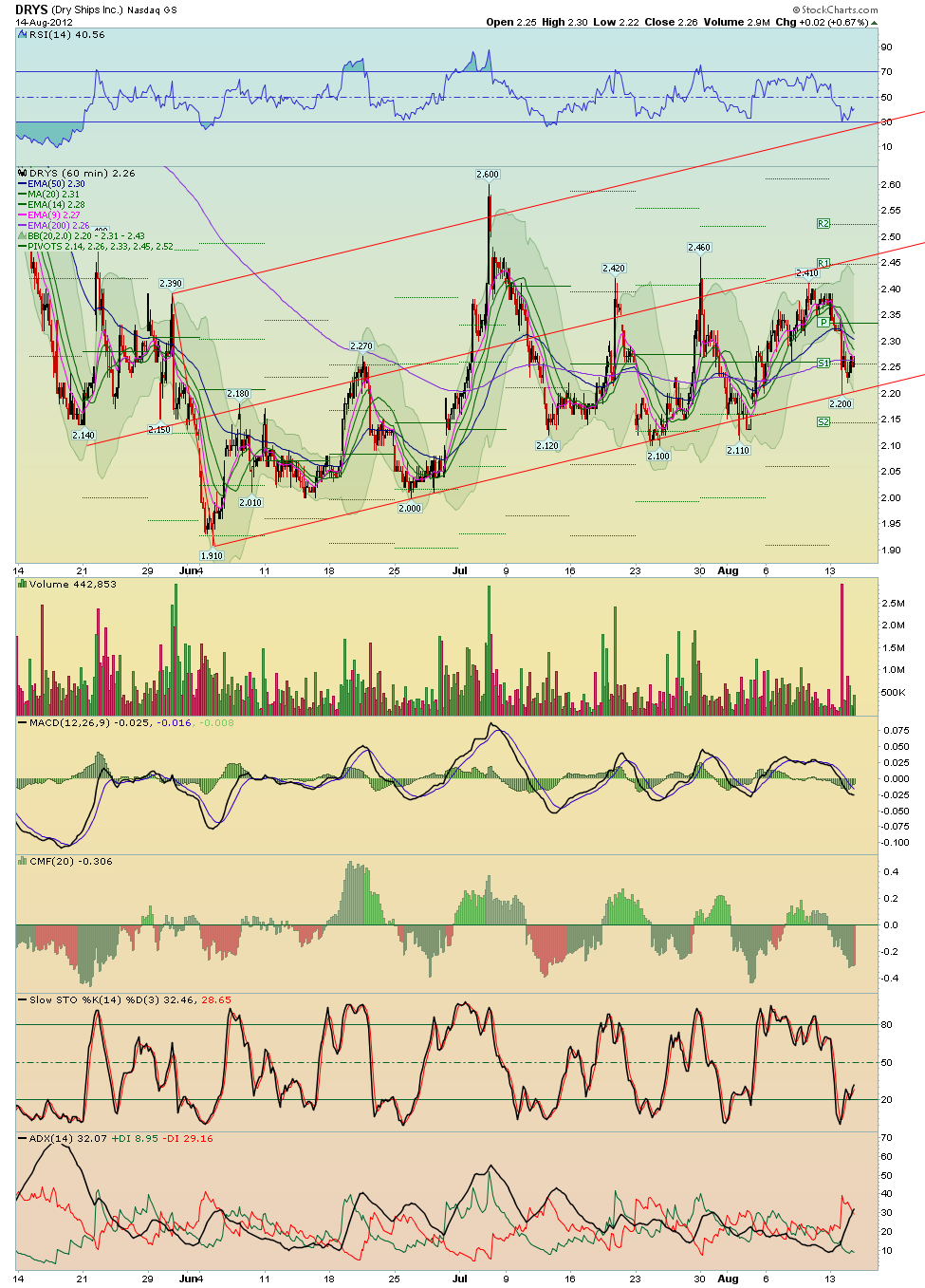The height and width of the screenshot is (1288, 925).
Task: Click the 2.120 low price label
Action: (547, 445)
